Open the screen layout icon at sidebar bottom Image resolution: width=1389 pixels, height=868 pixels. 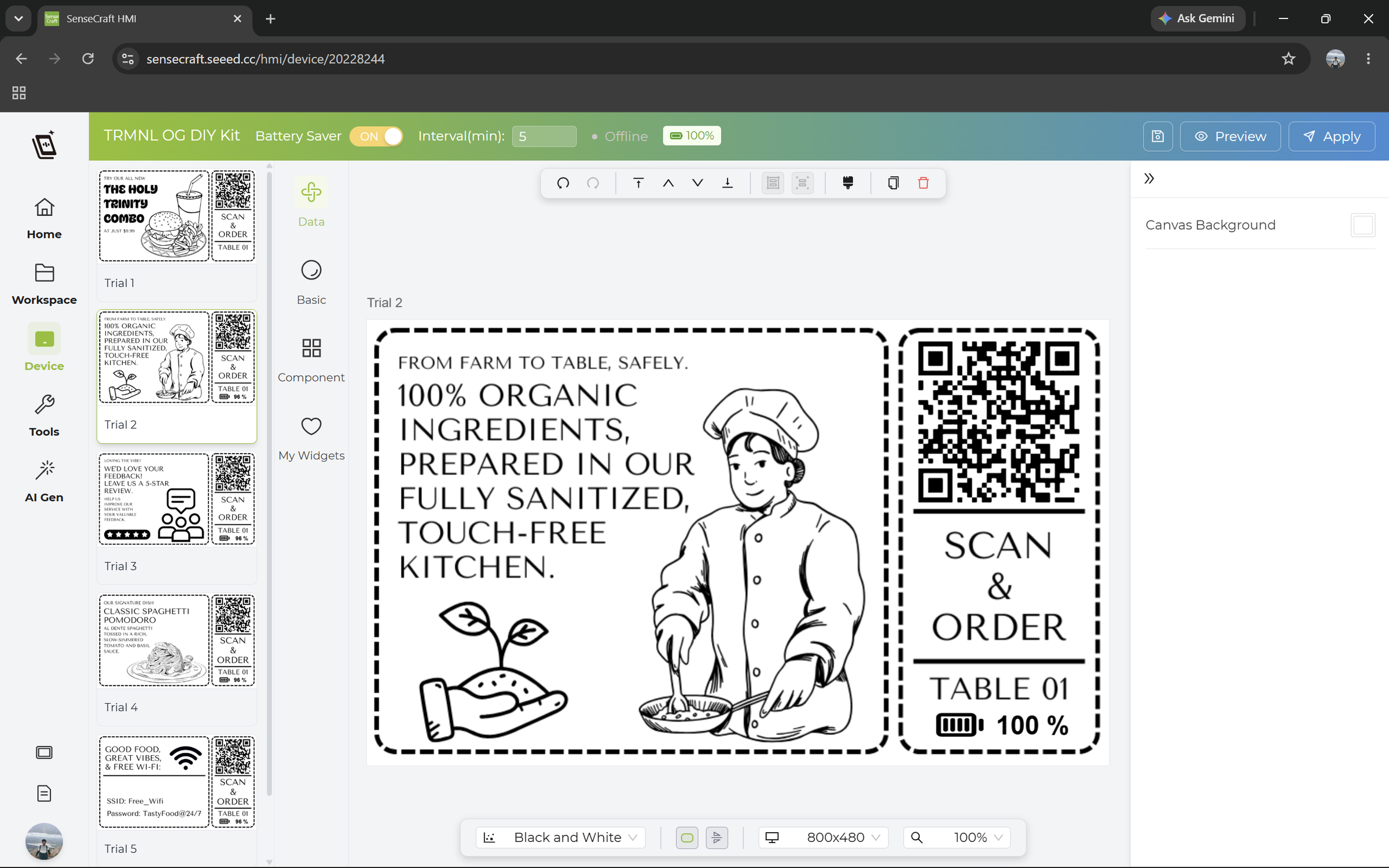coord(44,752)
